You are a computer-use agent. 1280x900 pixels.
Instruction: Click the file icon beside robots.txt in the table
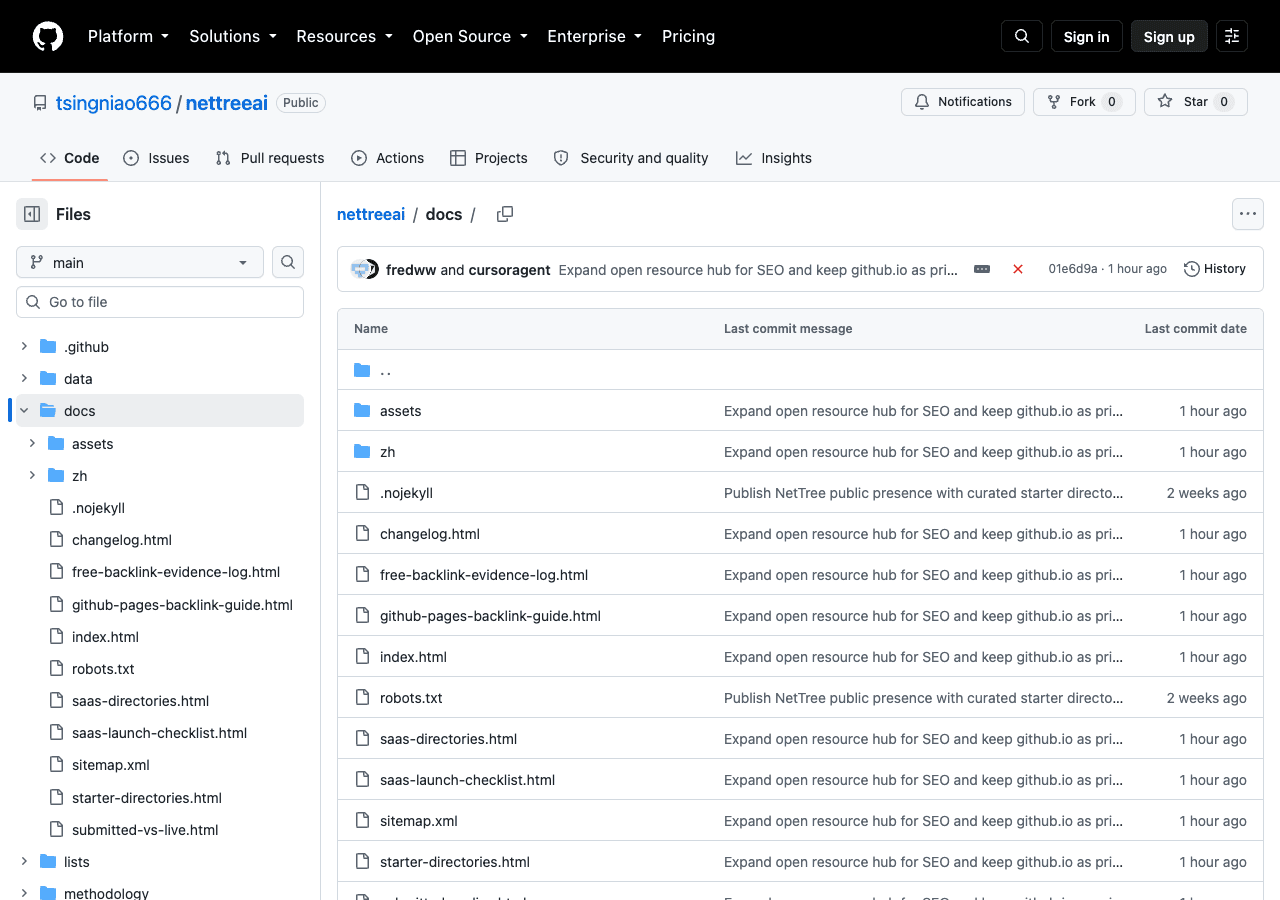tap(362, 698)
